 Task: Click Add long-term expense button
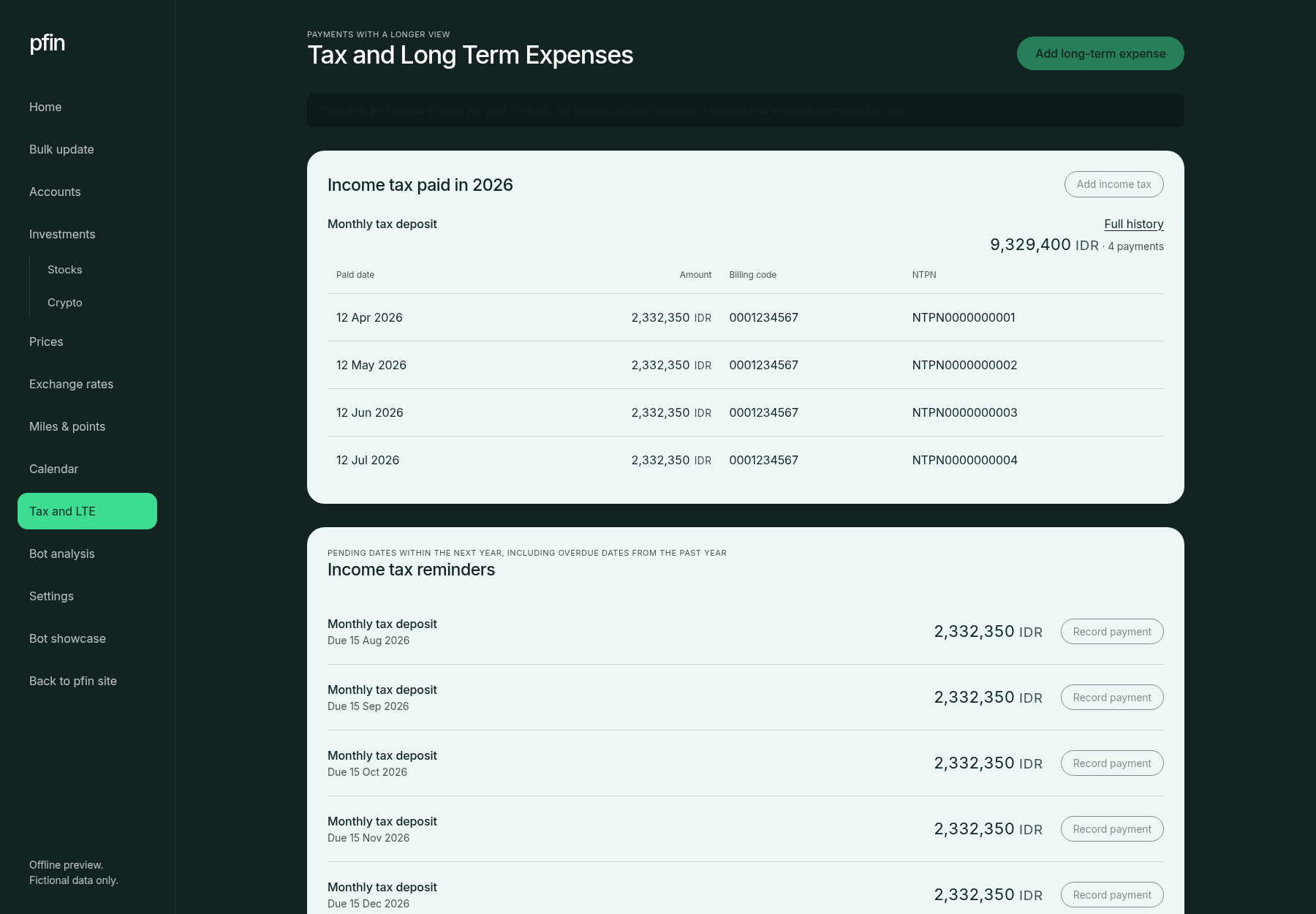pos(1100,53)
